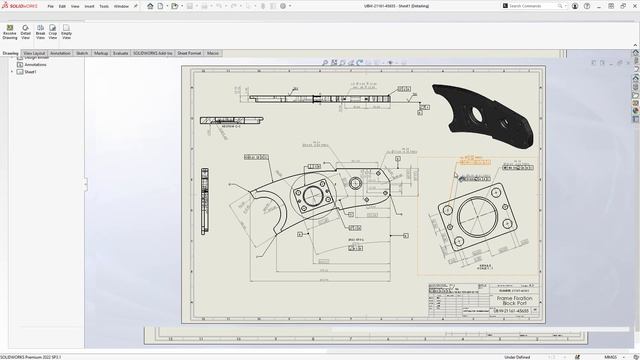
Task: Switch to the Sheet Format tab
Action: pos(189,53)
